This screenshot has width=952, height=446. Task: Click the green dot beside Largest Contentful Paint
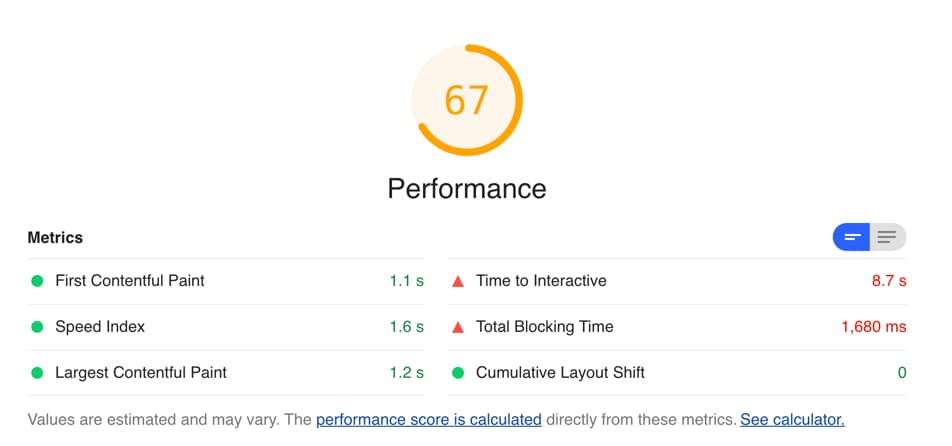(37, 373)
